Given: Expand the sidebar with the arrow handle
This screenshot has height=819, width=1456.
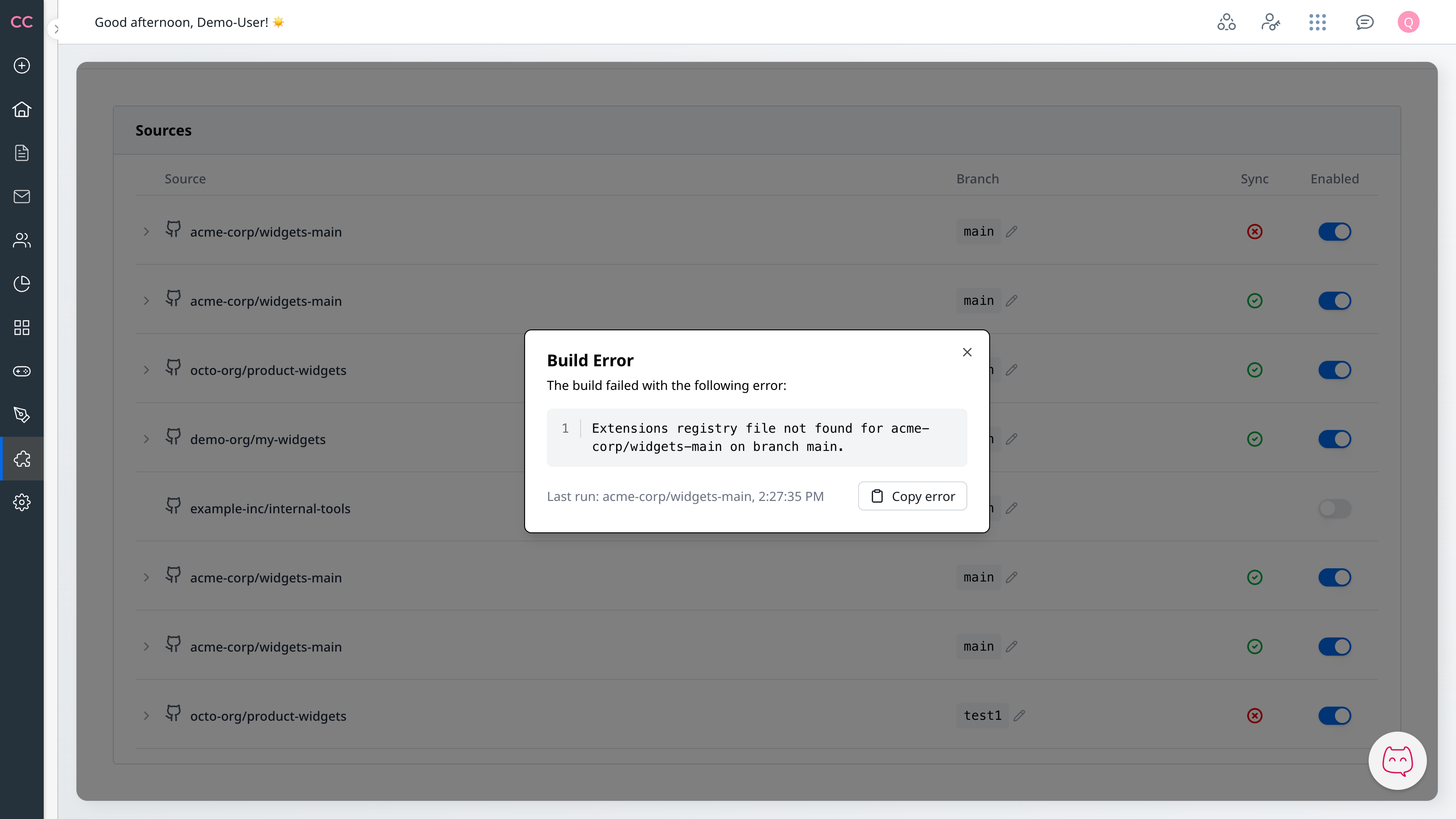Looking at the screenshot, I should pos(56,29).
